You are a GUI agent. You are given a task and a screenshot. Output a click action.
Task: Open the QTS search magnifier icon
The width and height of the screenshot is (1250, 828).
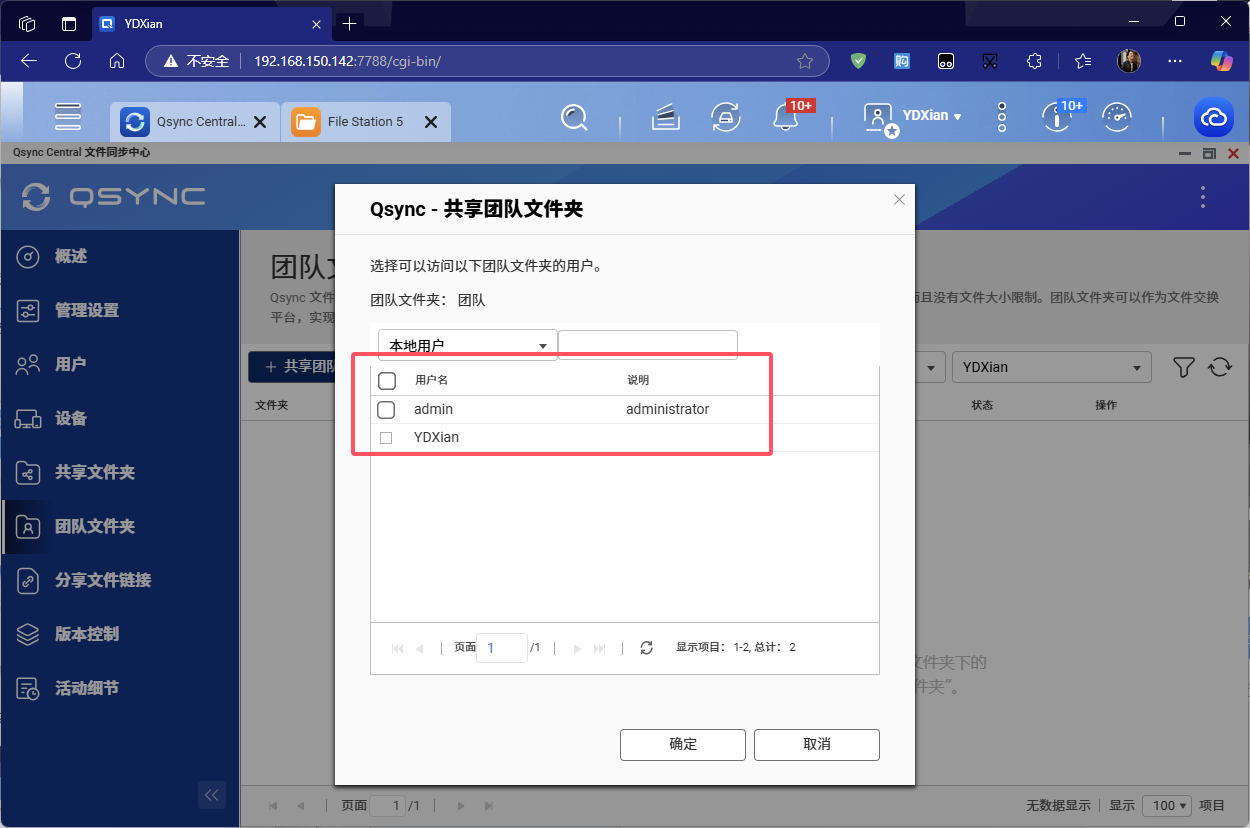[x=574, y=118]
